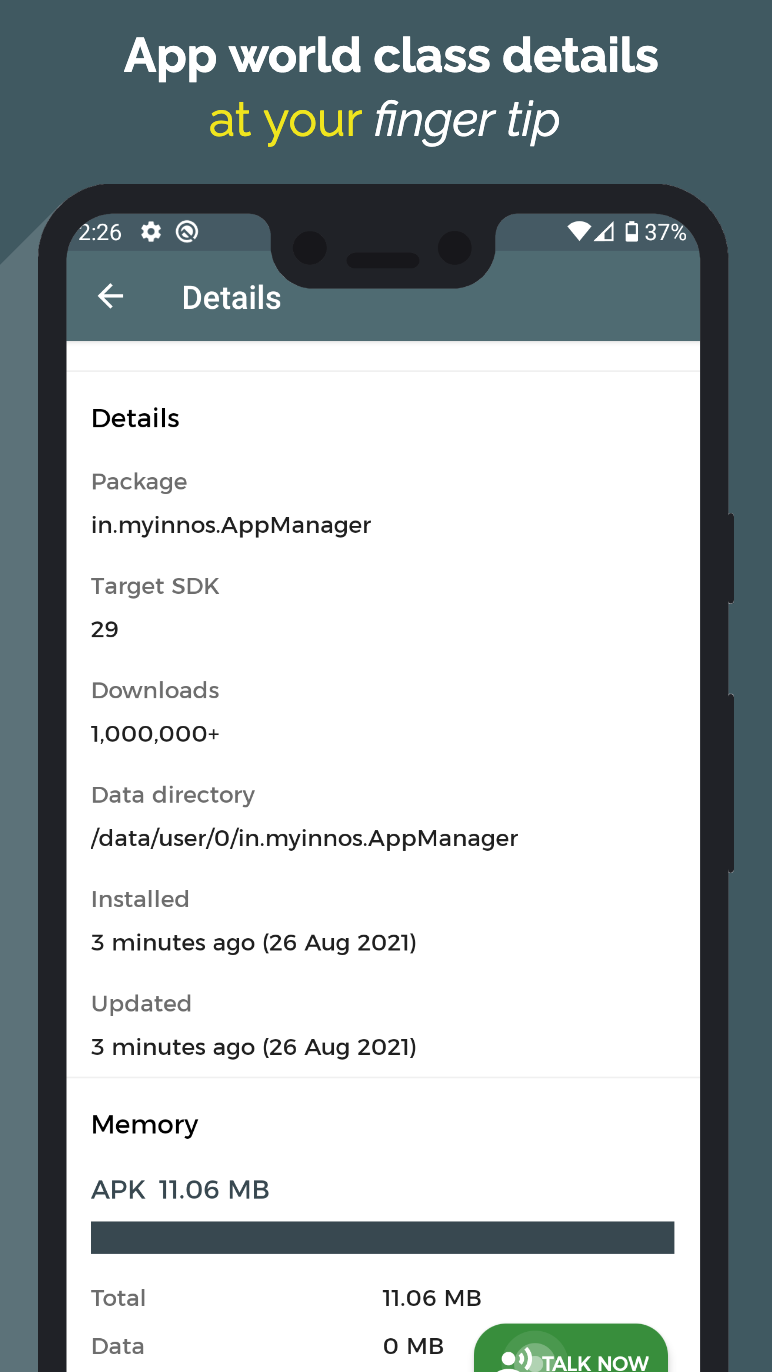Click the Details title in the app bar
Viewport: 772px width, 1372px height.
click(231, 297)
